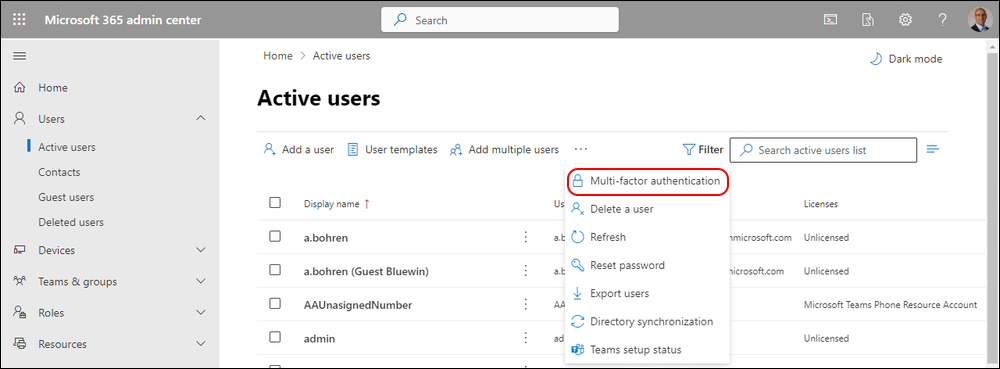Open the admin user name
The image size is (1000, 369).
coord(320,338)
